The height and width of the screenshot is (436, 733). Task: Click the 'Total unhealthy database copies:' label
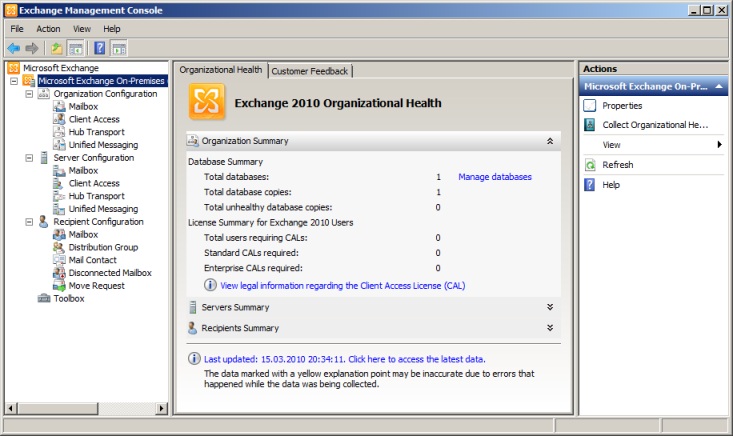click(x=268, y=207)
